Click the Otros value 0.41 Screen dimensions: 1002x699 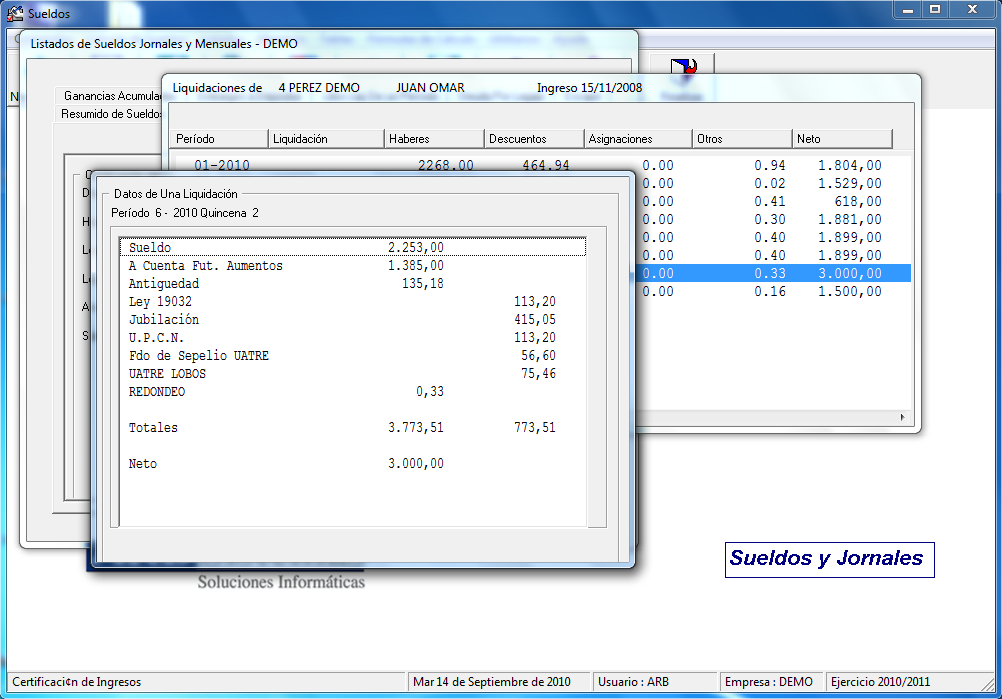[x=769, y=201]
